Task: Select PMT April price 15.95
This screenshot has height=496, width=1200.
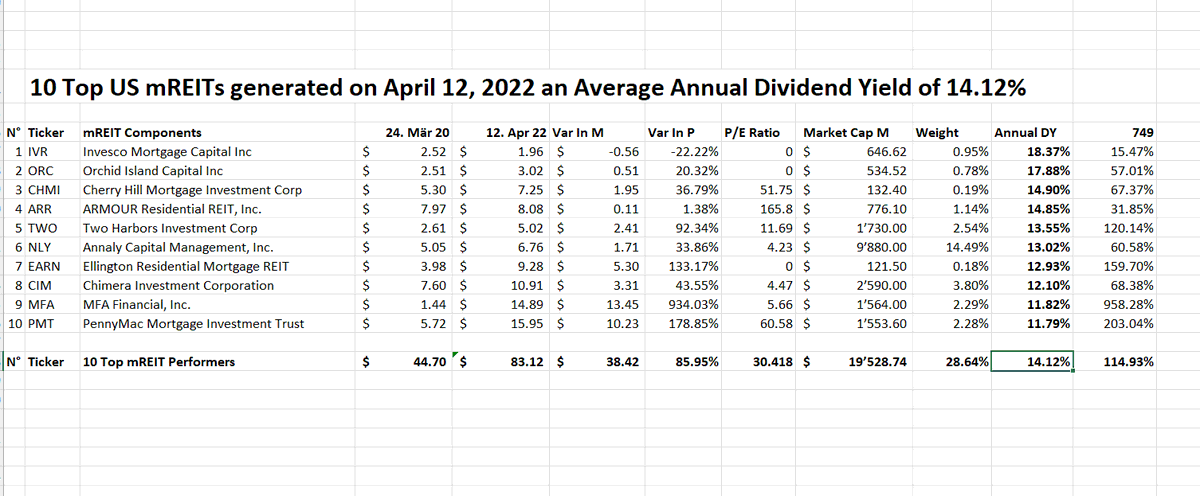Action: pos(528,324)
